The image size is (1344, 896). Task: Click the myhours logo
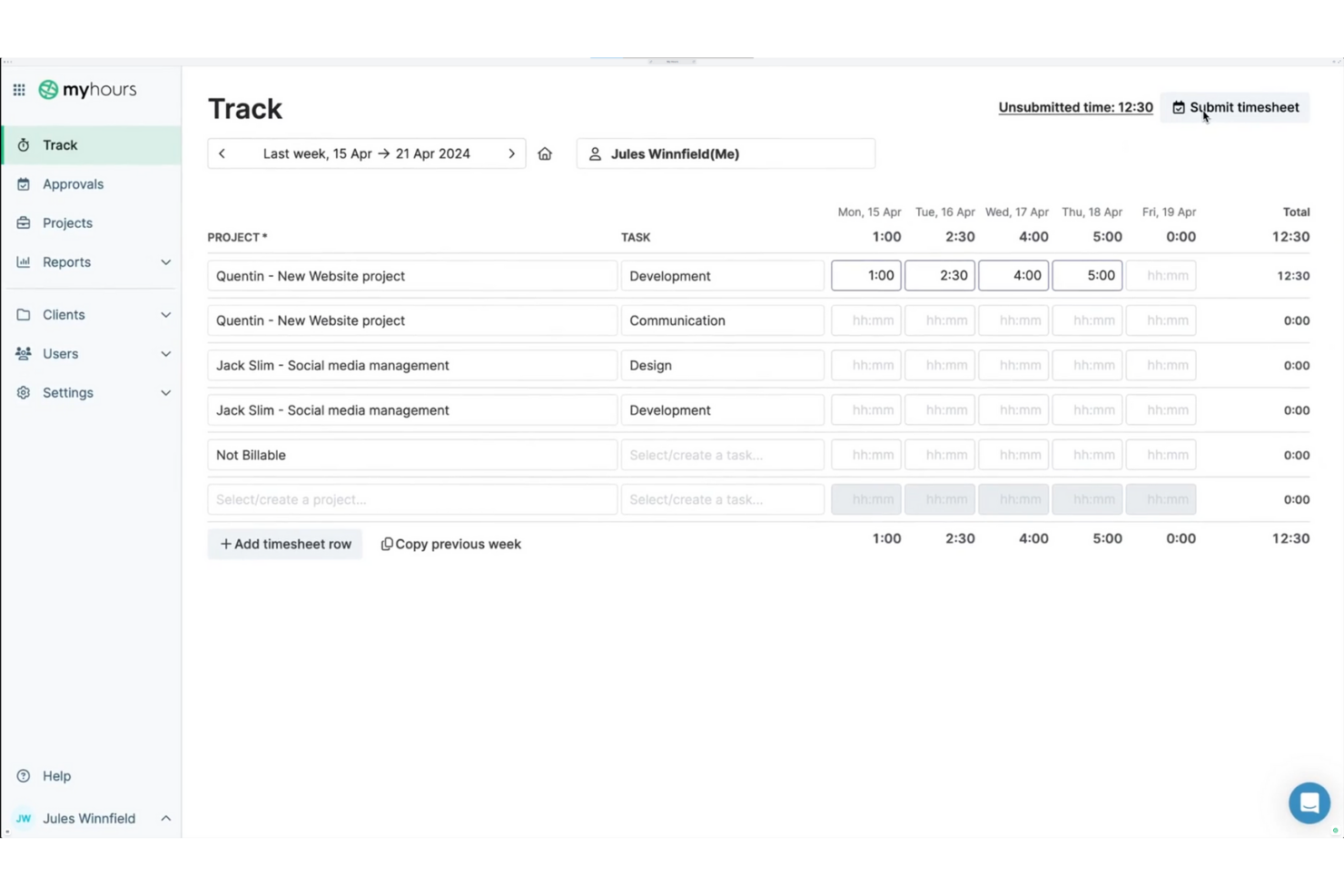coord(88,90)
